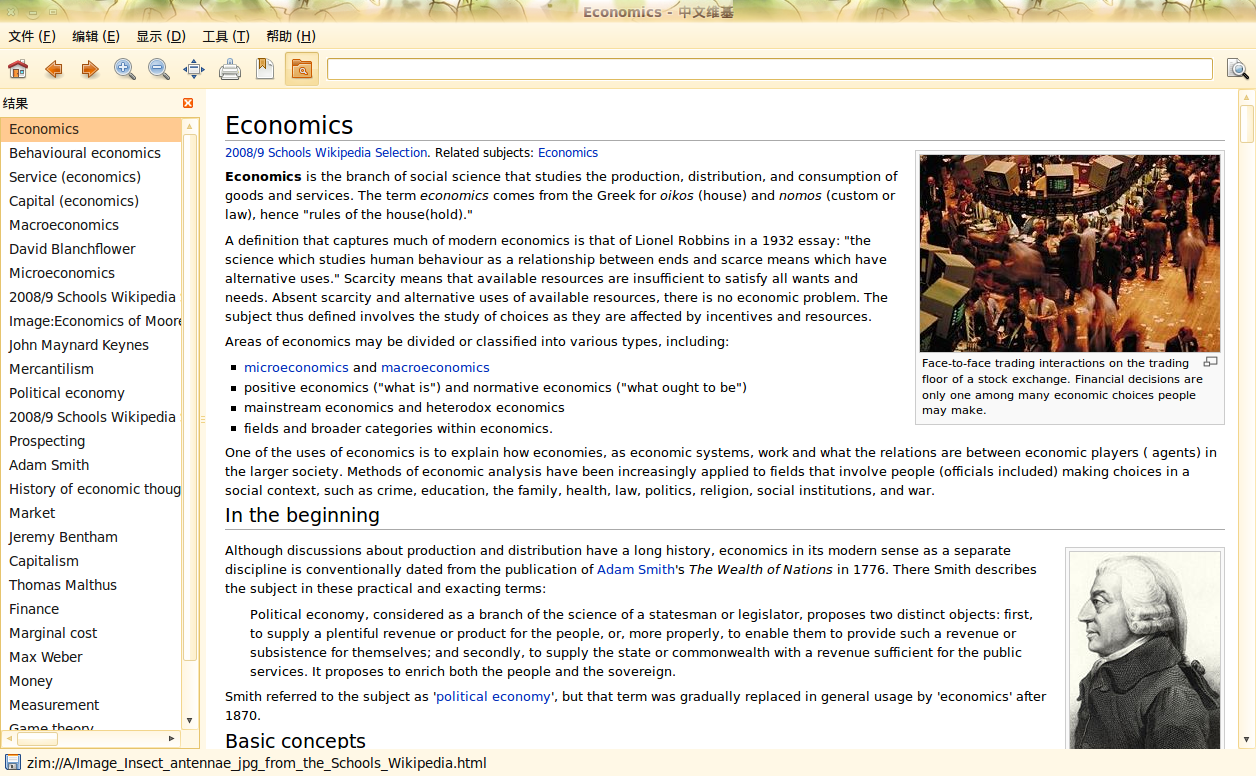Open David Blanchflower result
Screen dimensions: 1256x776
point(91,249)
